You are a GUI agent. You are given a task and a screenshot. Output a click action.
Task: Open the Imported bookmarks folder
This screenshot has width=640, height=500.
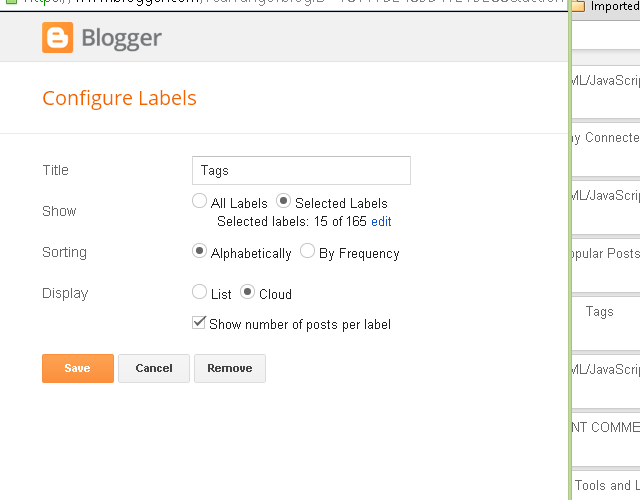[x=608, y=6]
